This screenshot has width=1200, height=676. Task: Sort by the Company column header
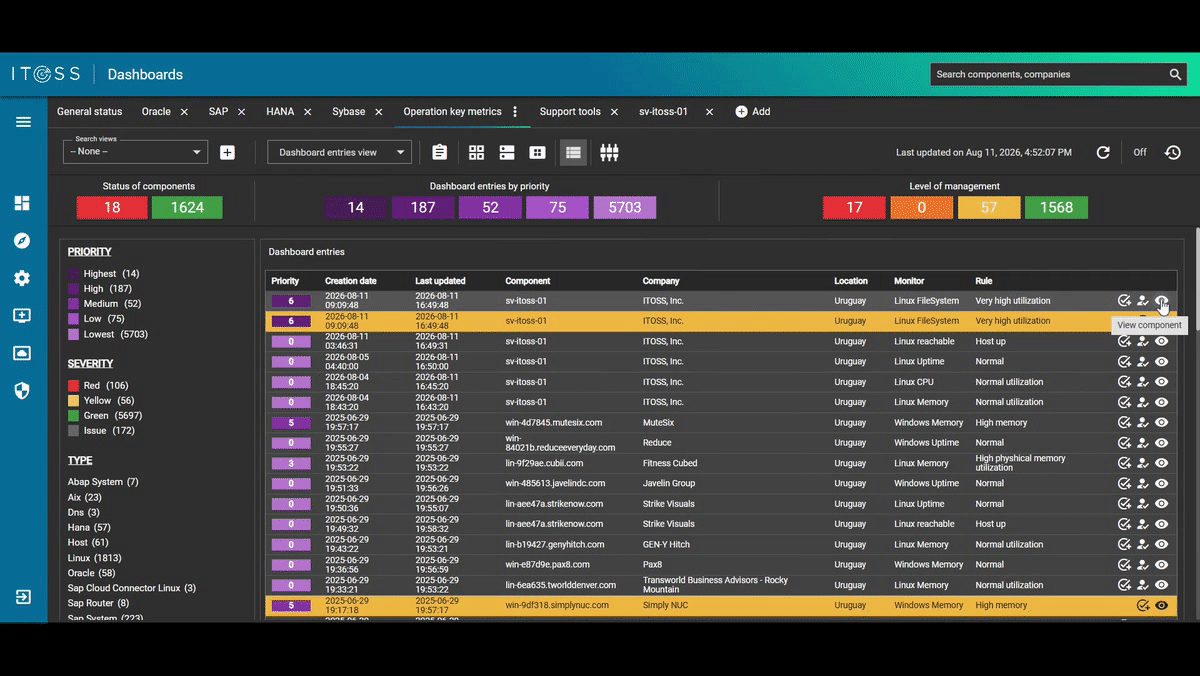pyautogui.click(x=661, y=281)
